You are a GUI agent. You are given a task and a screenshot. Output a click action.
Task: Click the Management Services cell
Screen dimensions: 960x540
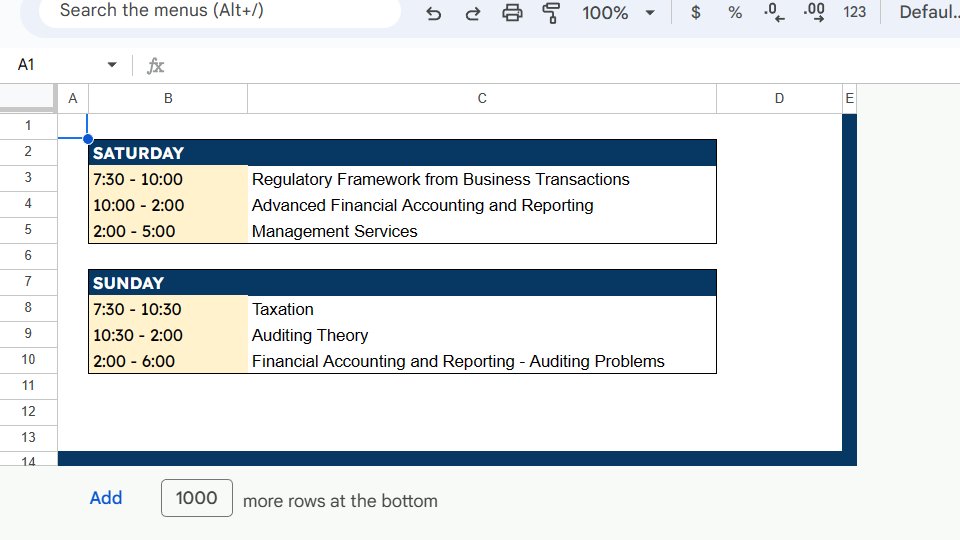tap(482, 231)
